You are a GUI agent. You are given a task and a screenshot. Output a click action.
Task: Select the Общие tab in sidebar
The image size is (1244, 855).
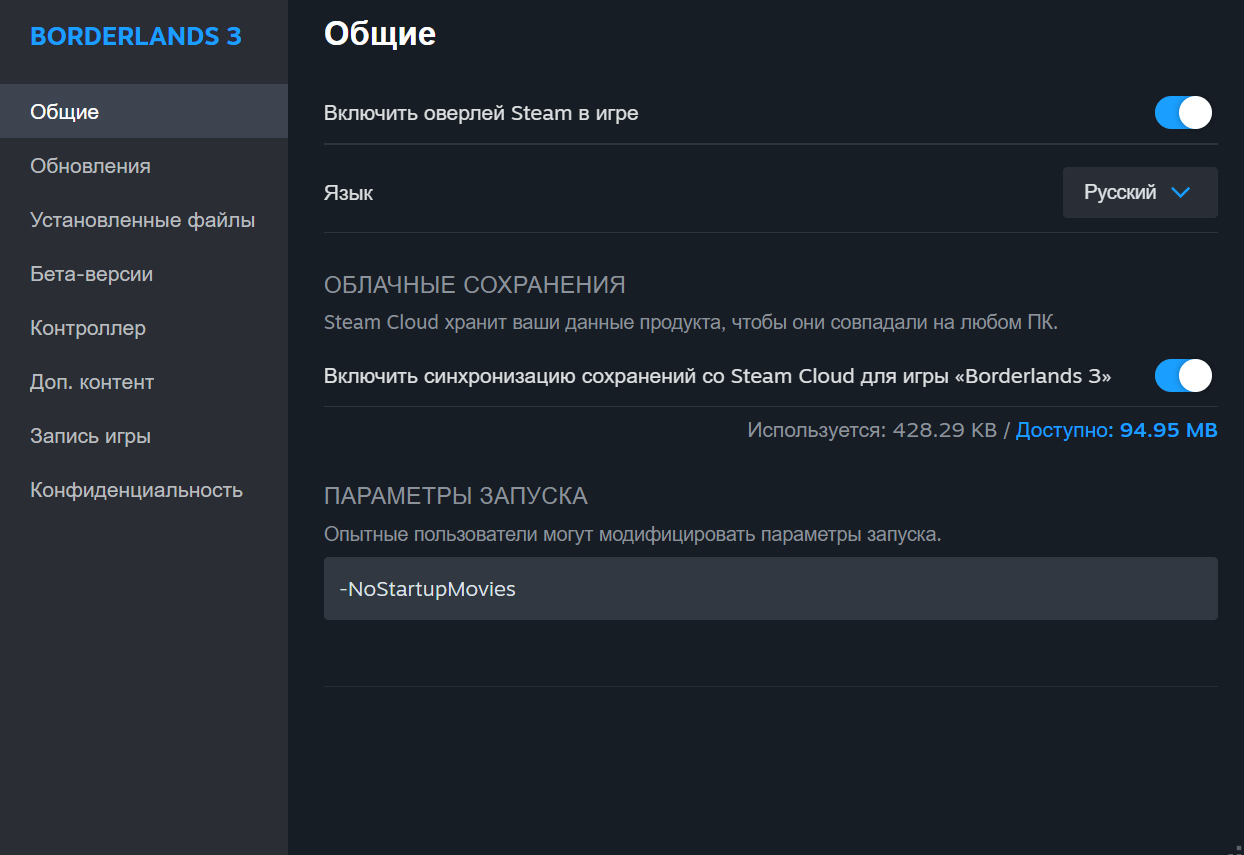[144, 111]
